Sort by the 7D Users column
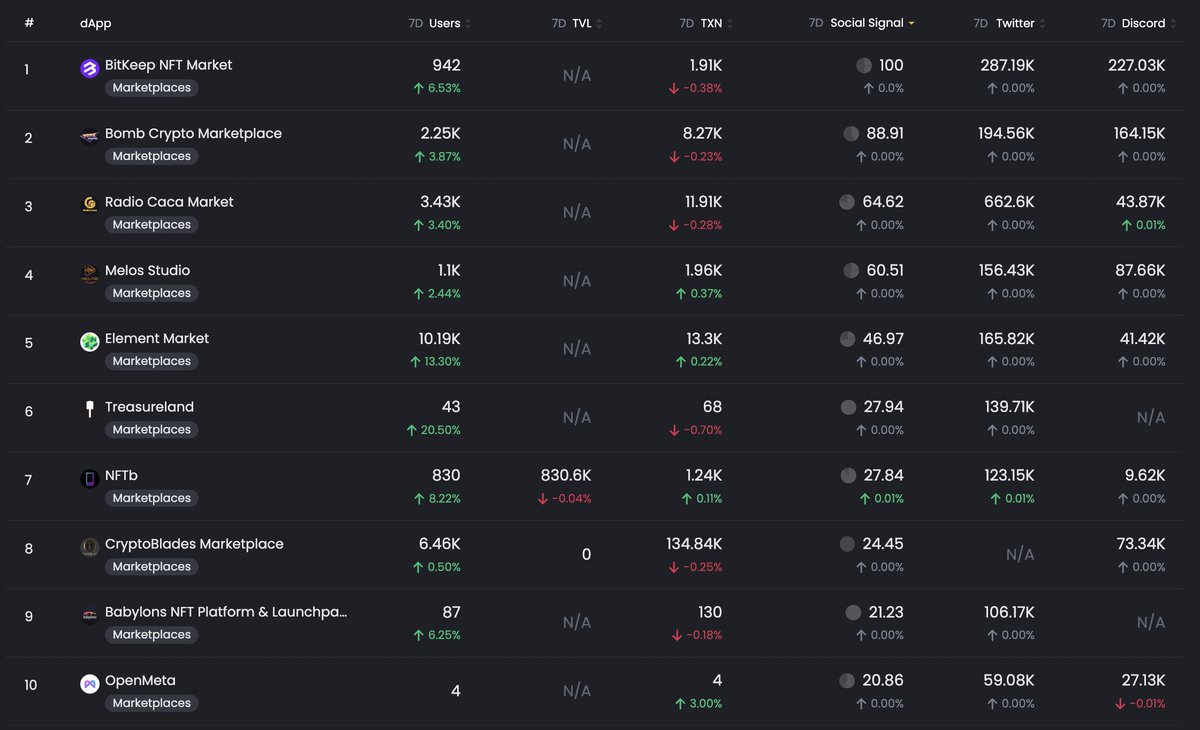1200x730 pixels. (x=440, y=23)
